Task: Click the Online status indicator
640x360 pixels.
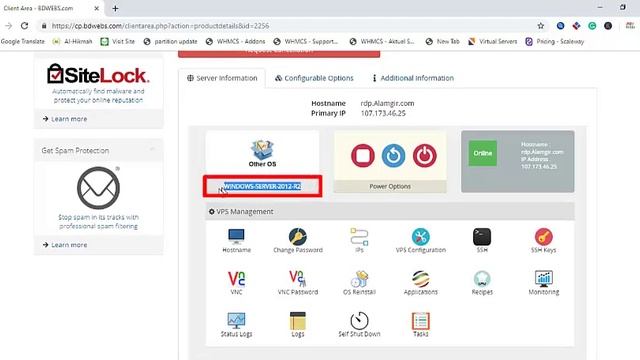Action: pos(482,153)
